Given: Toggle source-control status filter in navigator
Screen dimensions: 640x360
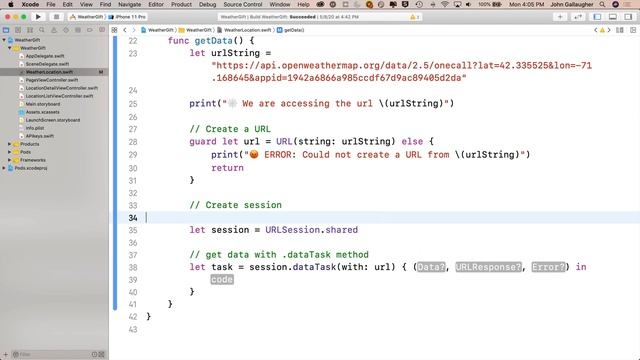Looking at the screenshot, I should pyautogui.click(x=102, y=354).
